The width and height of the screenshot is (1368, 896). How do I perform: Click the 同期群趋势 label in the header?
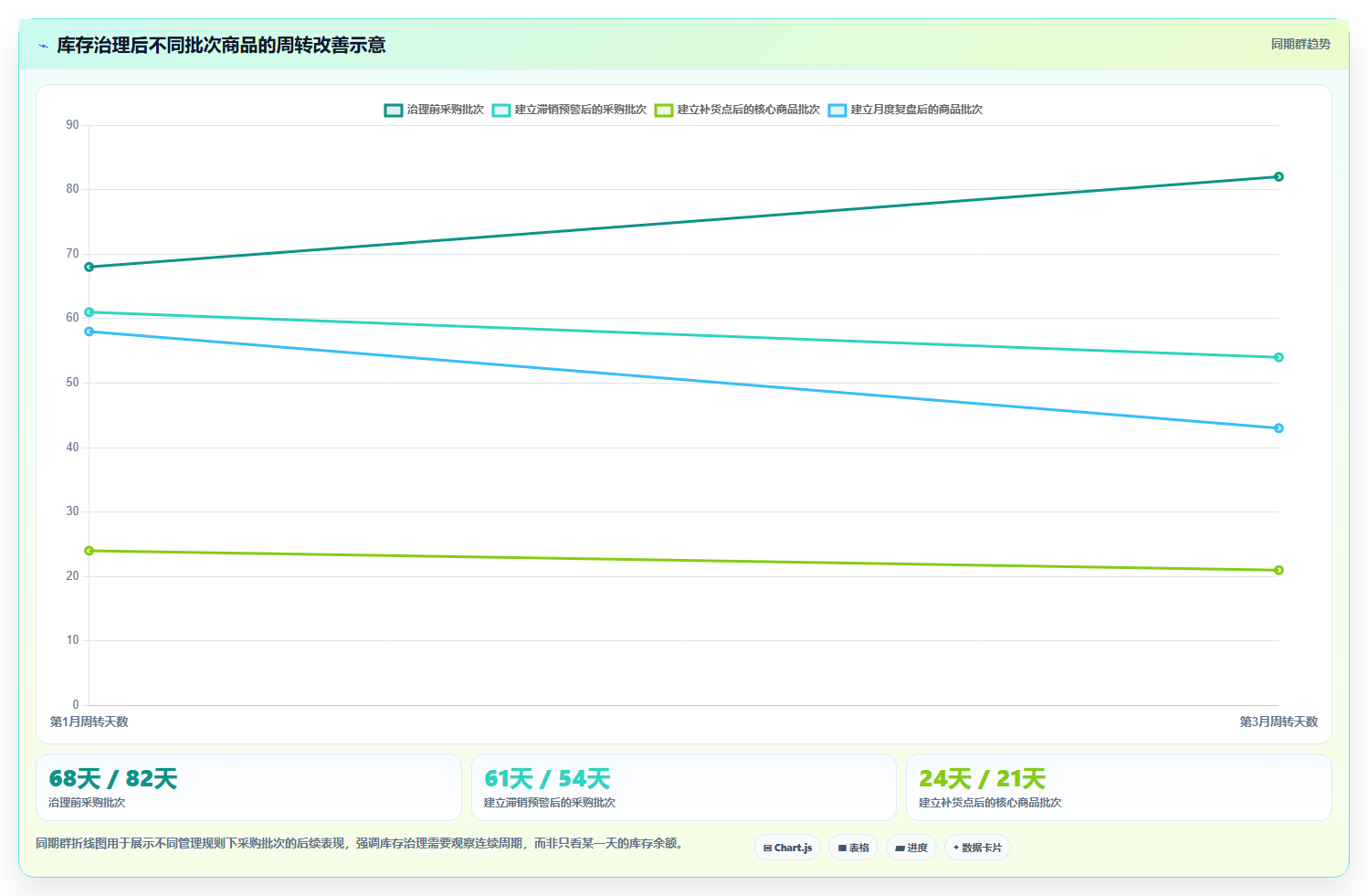(1300, 44)
